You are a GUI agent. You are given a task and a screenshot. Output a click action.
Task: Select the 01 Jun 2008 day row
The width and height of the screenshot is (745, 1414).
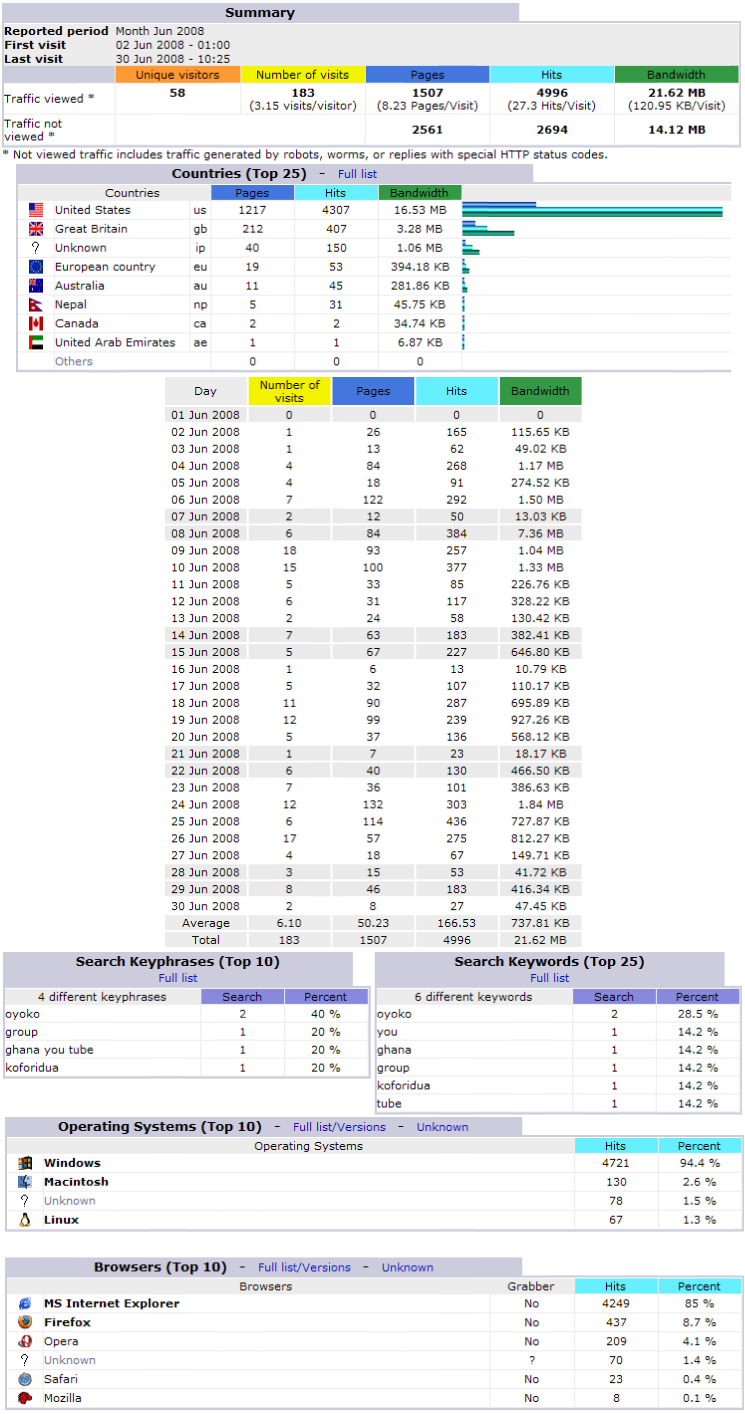coord(373,414)
